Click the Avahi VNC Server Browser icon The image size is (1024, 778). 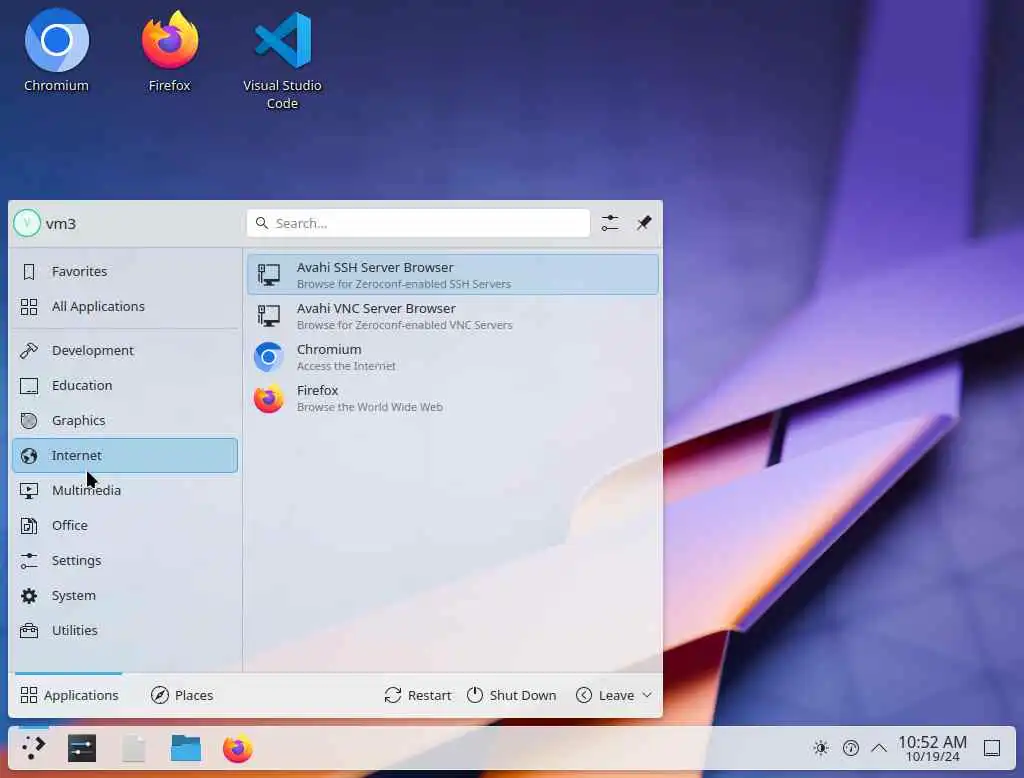268,316
